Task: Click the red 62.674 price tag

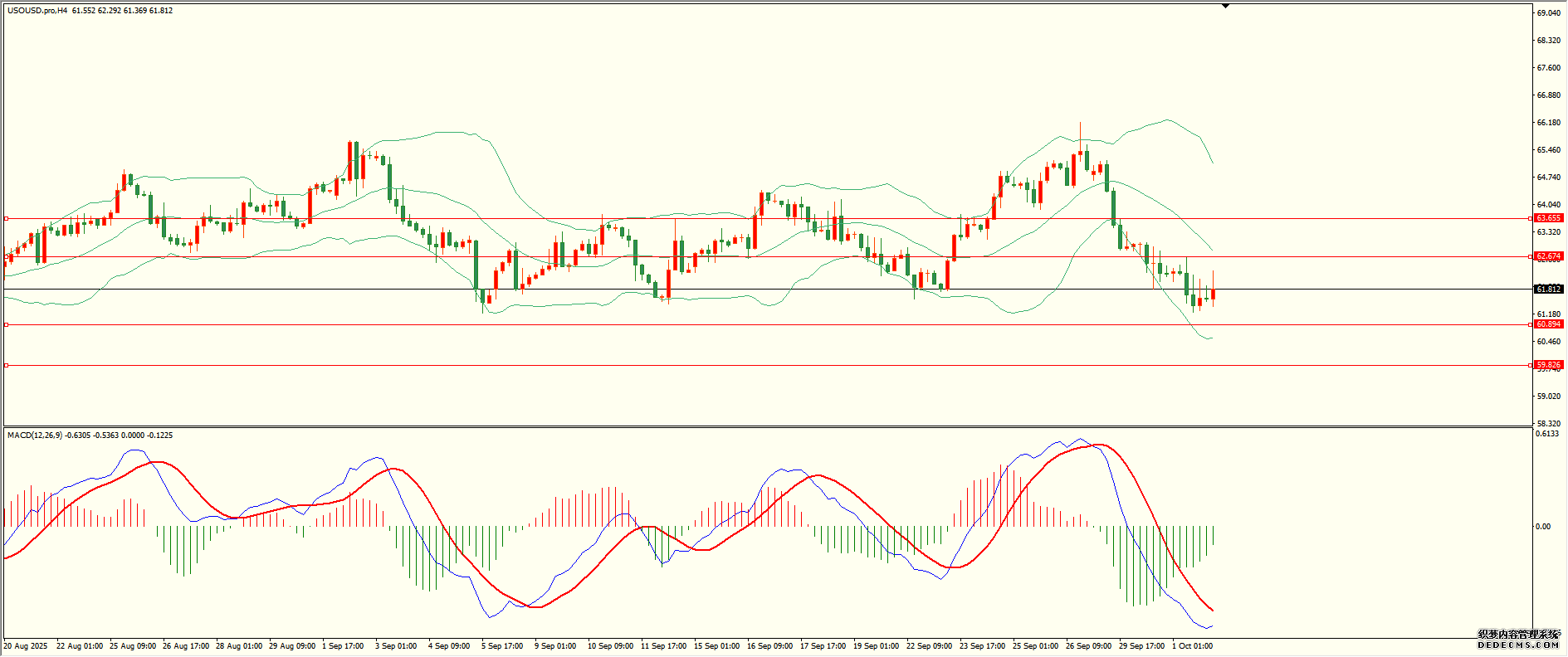Action: [1548, 256]
